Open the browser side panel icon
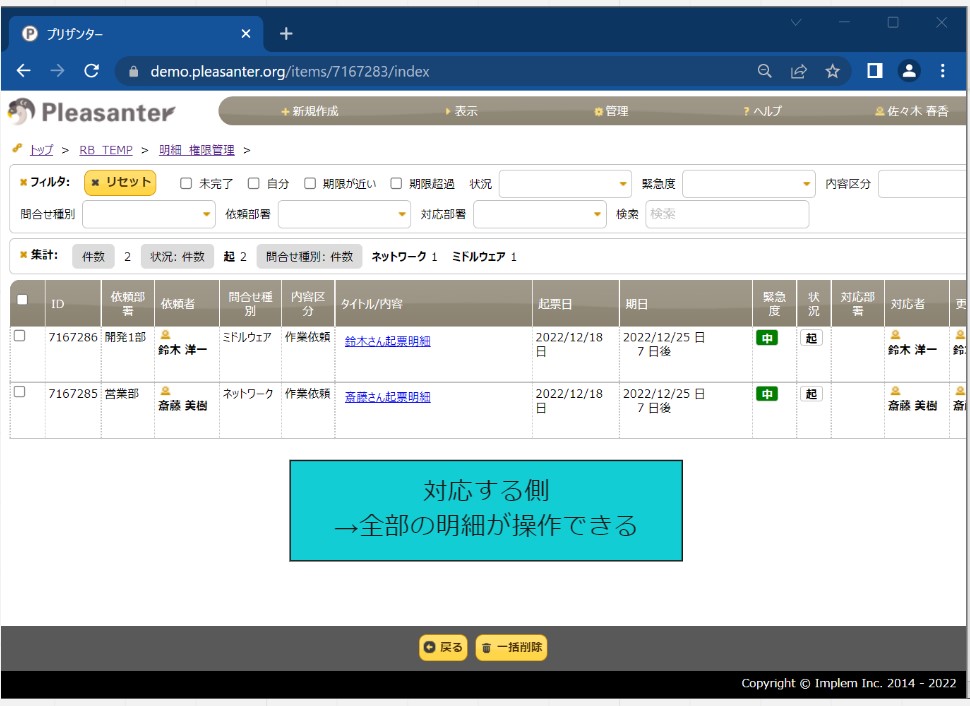This screenshot has height=706, width=970. tap(874, 71)
